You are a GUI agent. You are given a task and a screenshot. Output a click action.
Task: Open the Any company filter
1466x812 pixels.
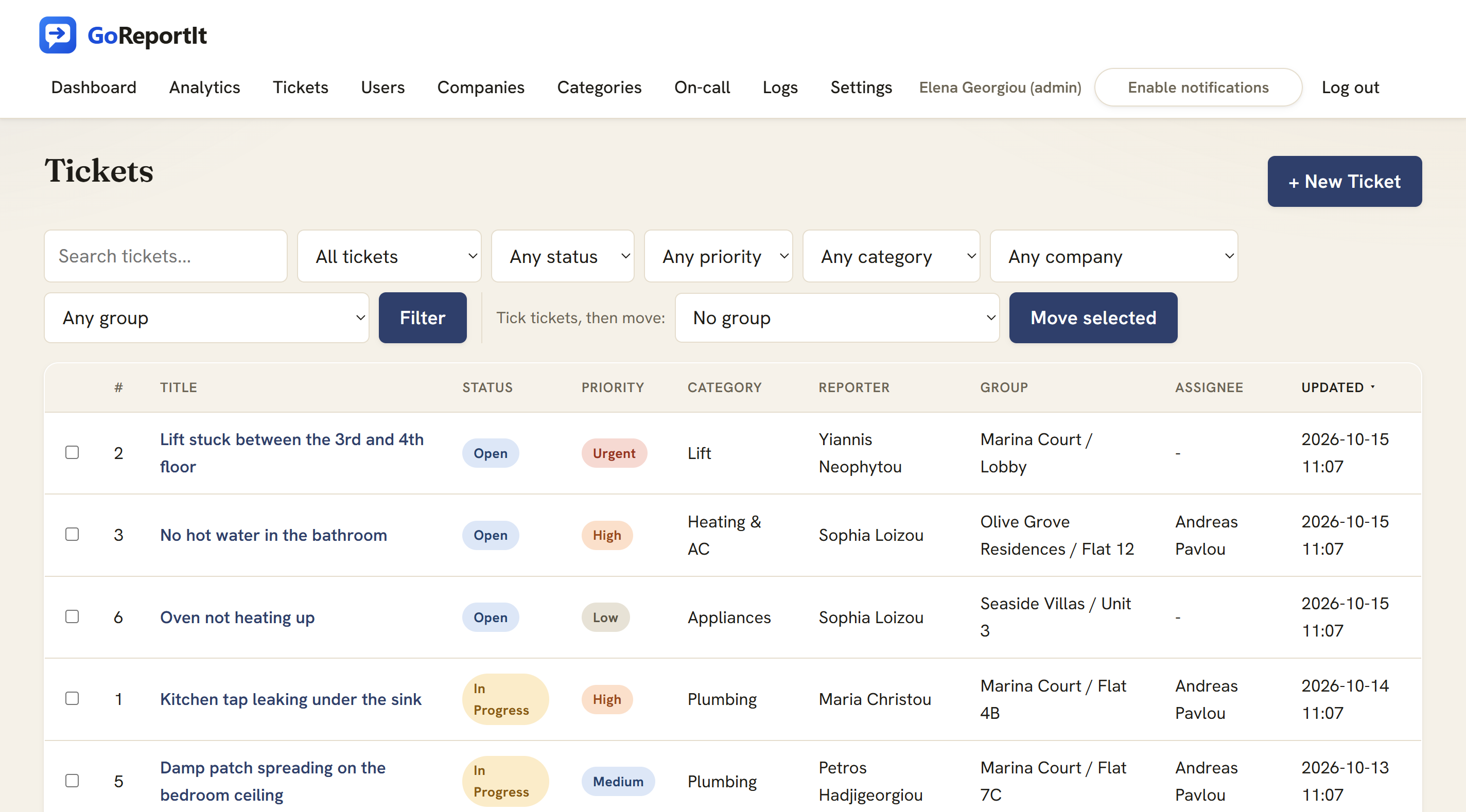(x=1114, y=256)
